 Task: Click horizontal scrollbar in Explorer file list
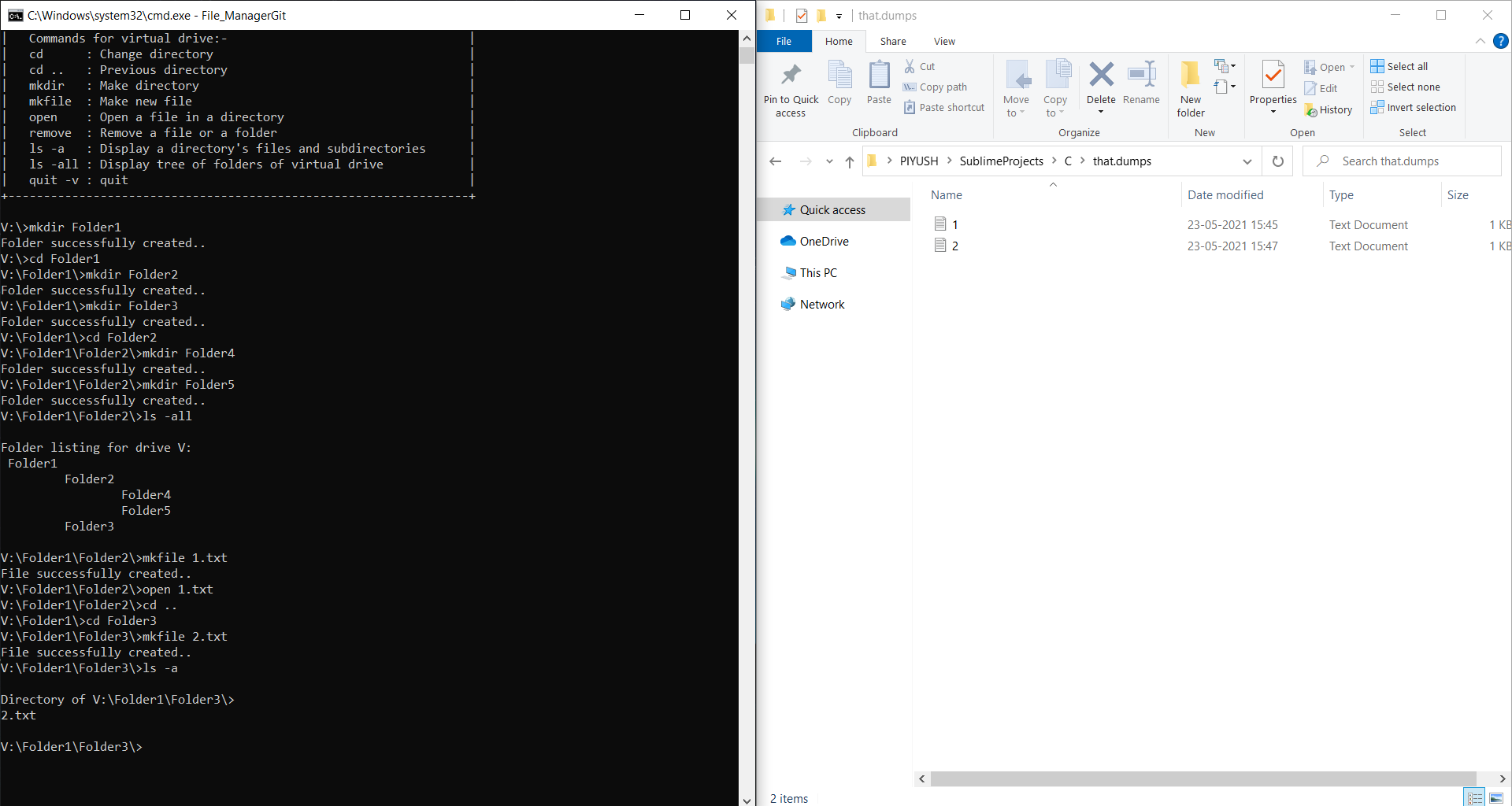(x=1203, y=778)
